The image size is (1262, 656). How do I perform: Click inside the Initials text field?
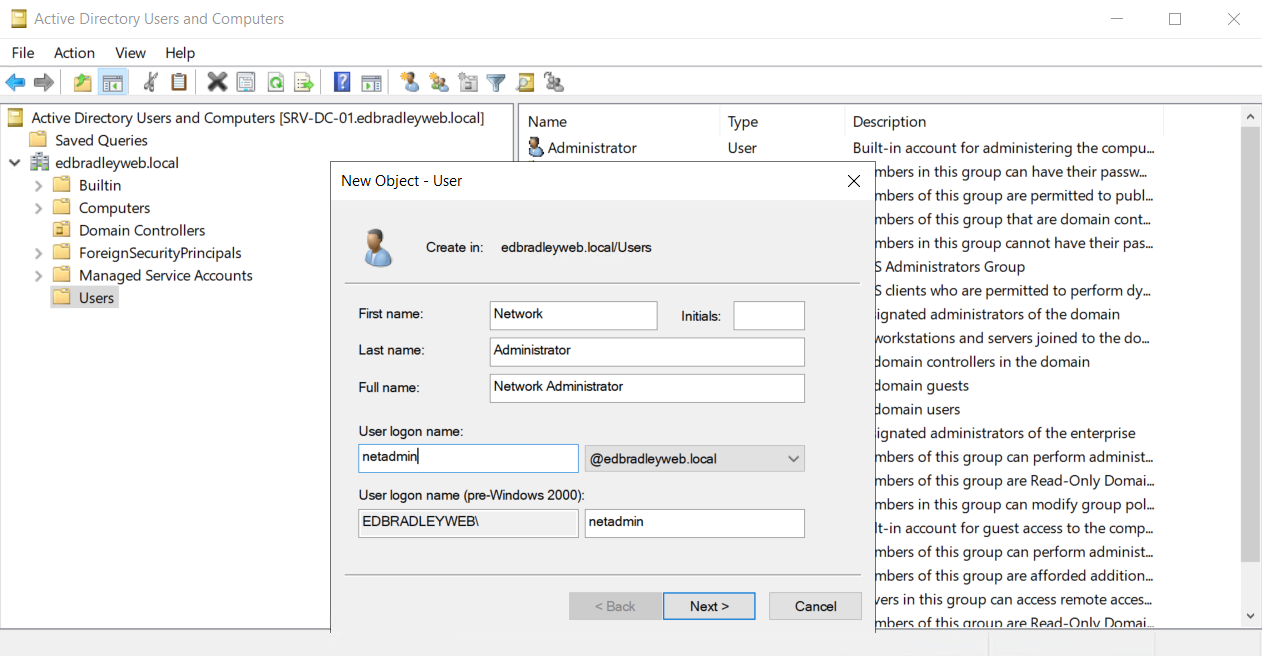768,315
